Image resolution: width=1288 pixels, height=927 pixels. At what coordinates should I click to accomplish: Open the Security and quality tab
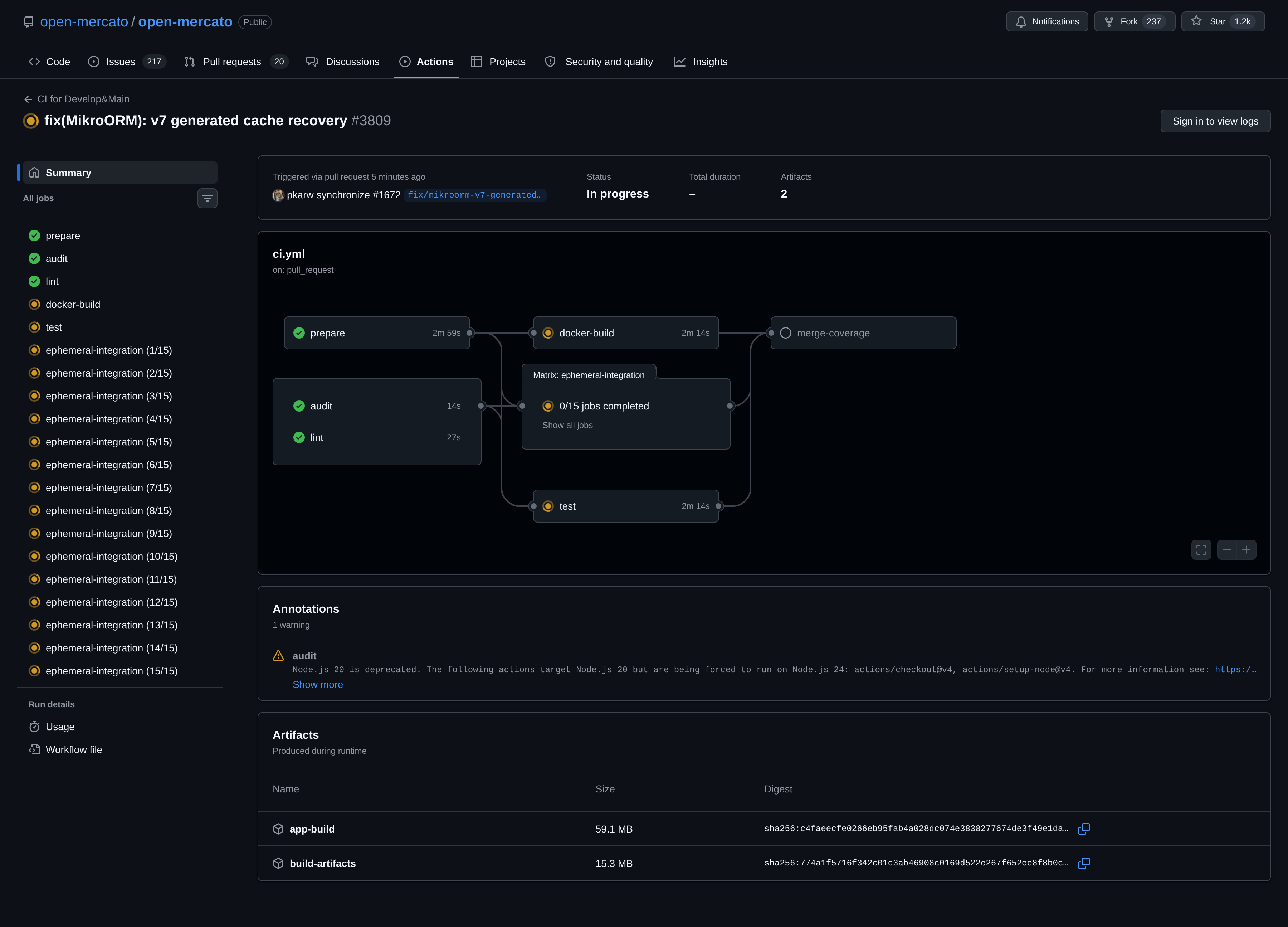[x=599, y=61]
